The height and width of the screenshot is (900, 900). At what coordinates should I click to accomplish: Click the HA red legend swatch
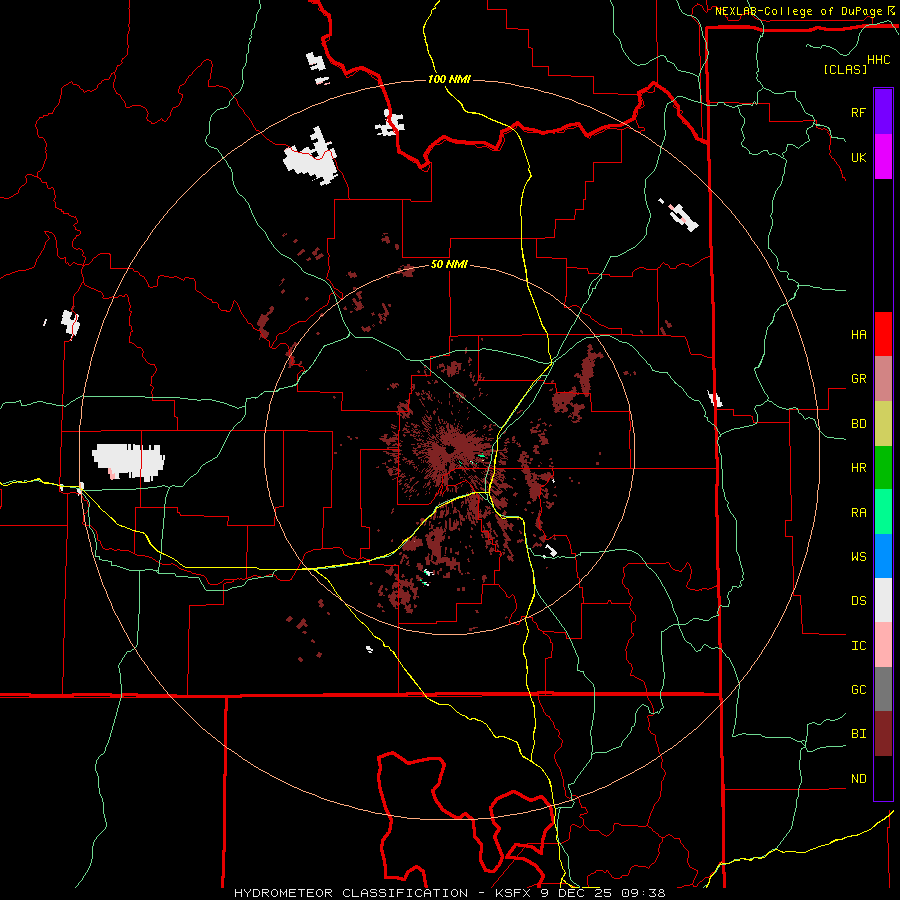point(883,334)
